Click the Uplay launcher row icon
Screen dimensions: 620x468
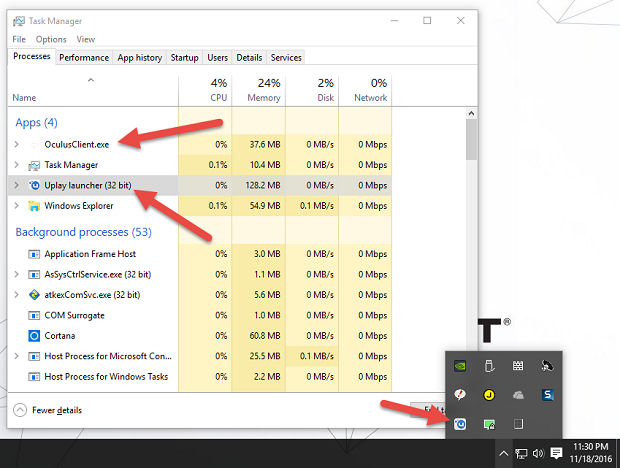click(x=34, y=185)
